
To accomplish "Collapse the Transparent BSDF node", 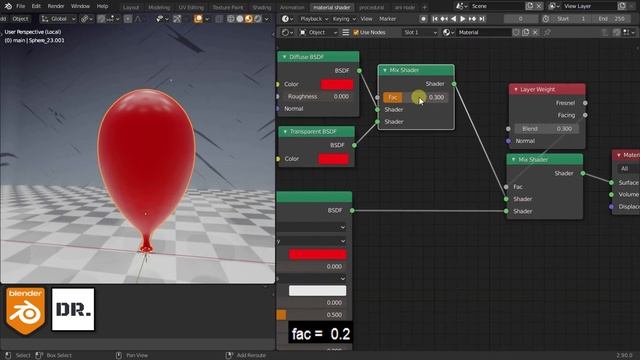I will coord(285,132).
